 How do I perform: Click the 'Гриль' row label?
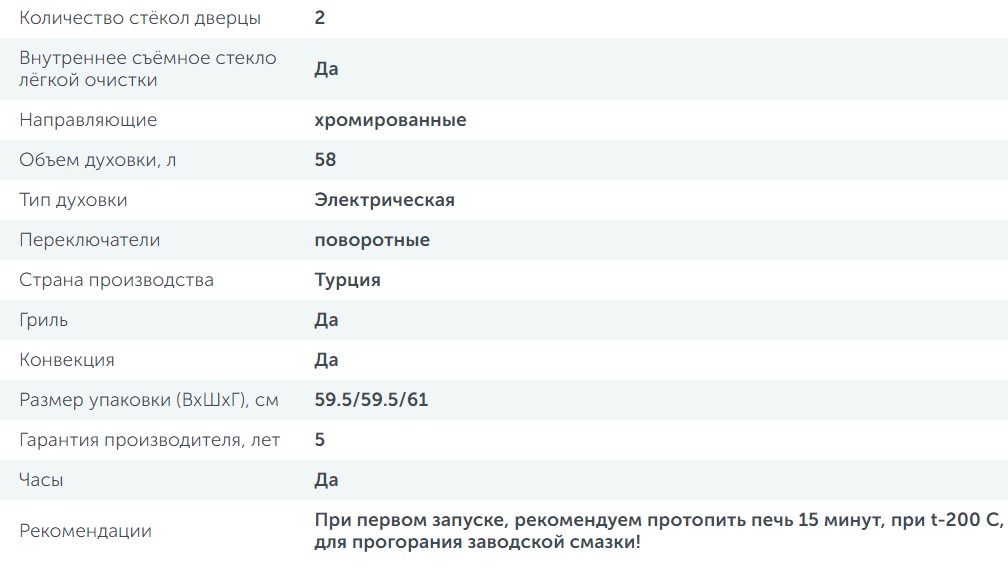point(44,320)
